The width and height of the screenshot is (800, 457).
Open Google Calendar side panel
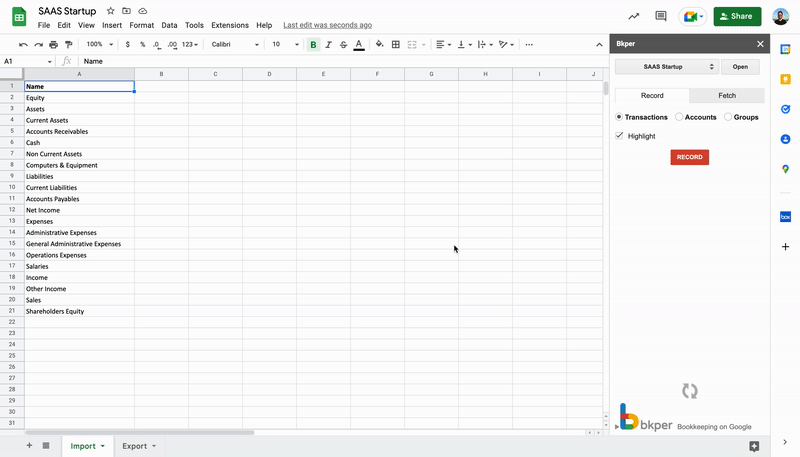coord(785,49)
